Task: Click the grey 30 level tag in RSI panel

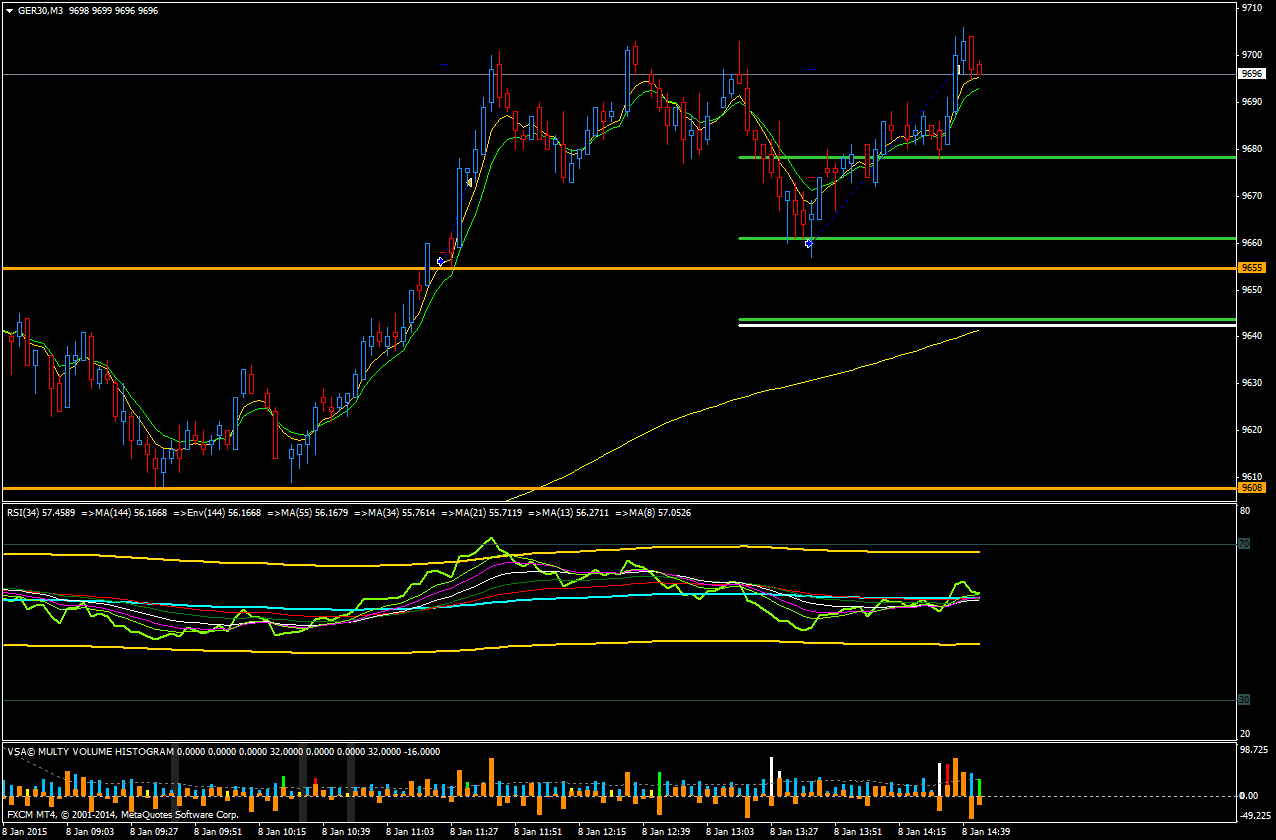Action: tap(1244, 700)
